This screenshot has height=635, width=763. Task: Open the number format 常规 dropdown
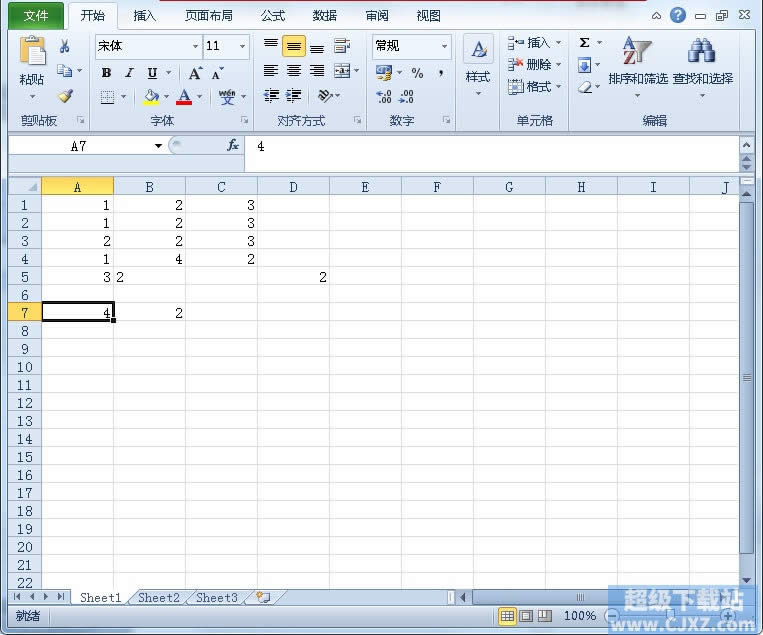coord(444,46)
